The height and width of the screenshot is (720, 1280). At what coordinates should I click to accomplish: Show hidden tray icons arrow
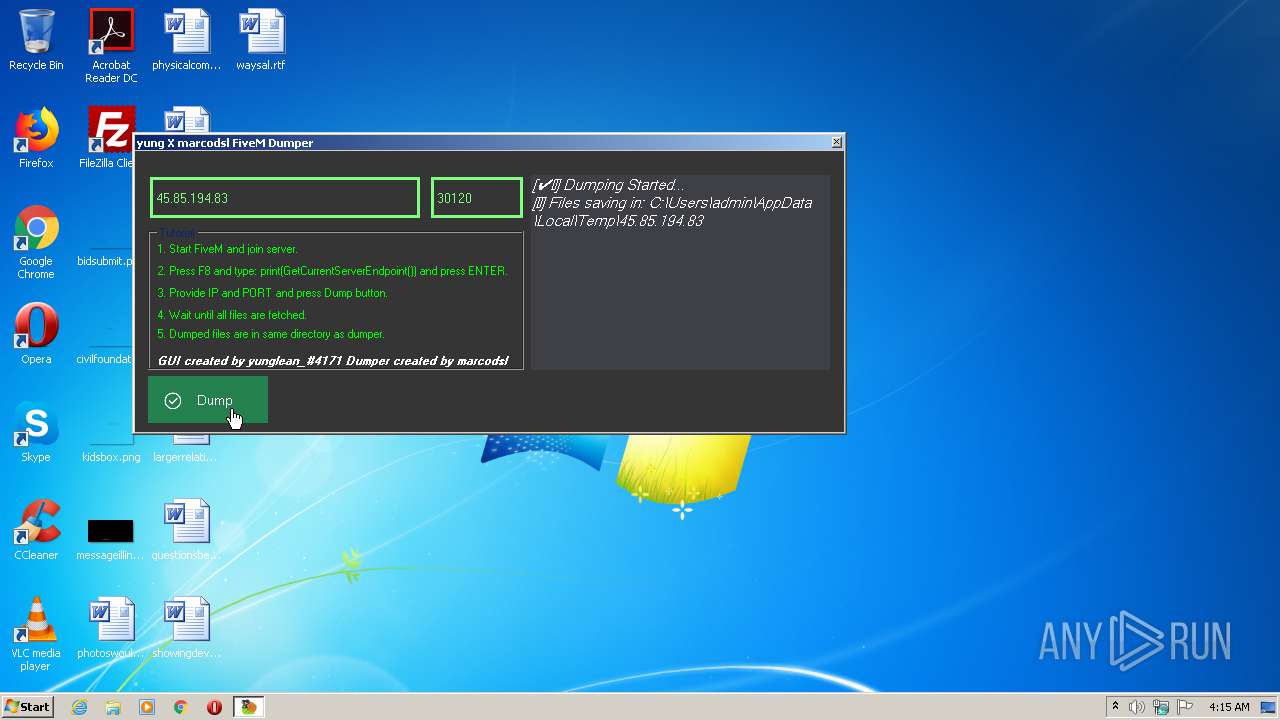click(1115, 707)
